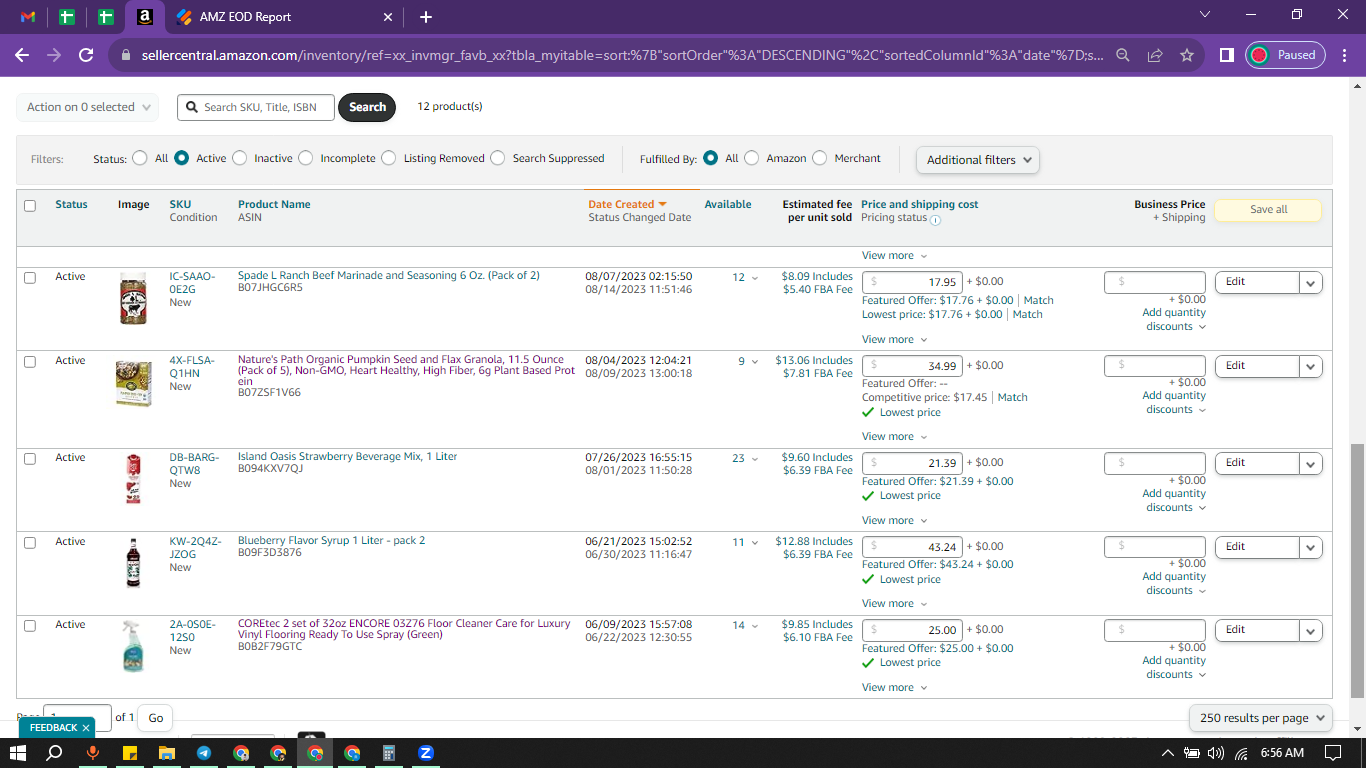Open a new browser tab

click(426, 17)
